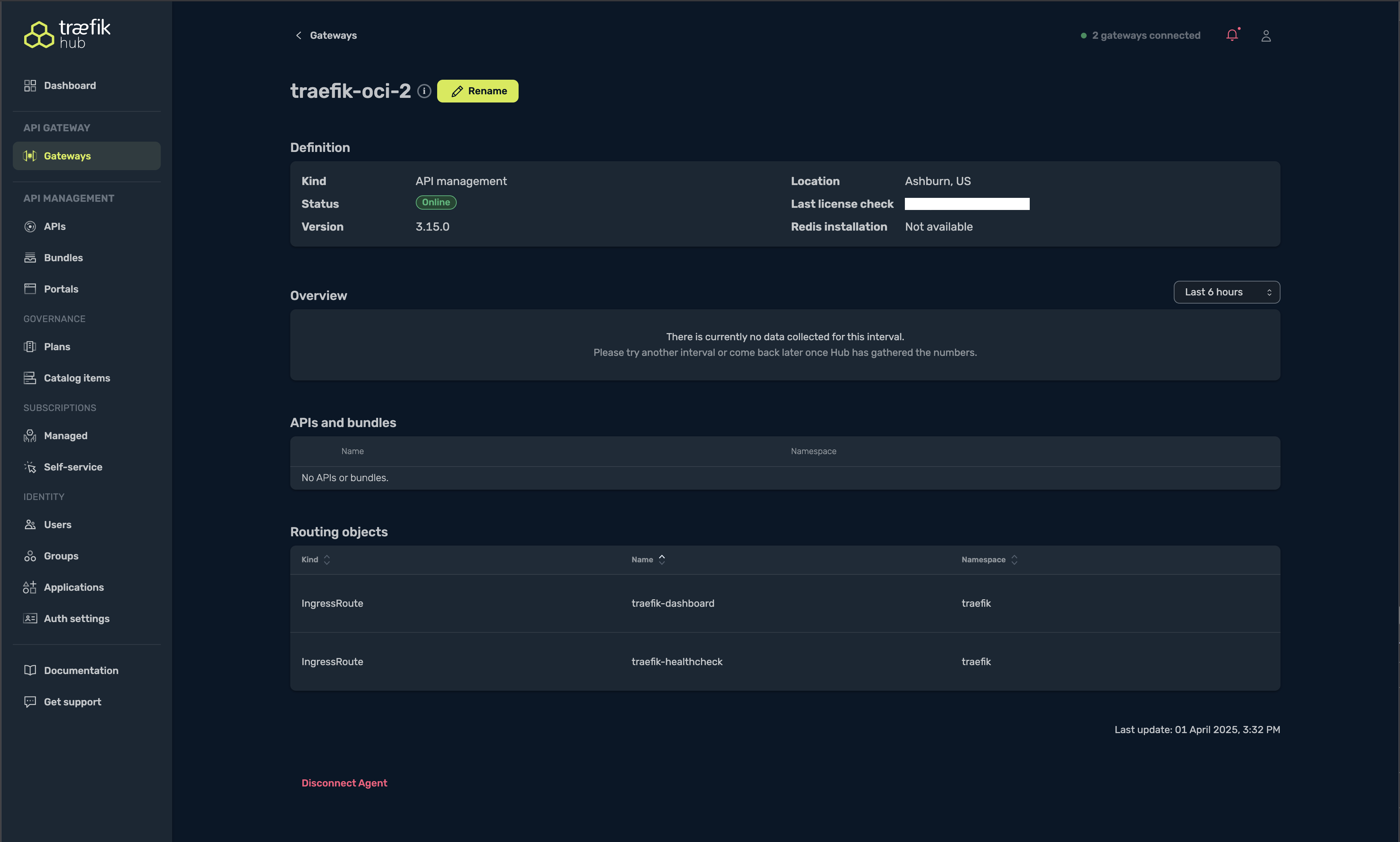Select the traefik-dashboard IngressRoute row
Image resolution: width=1400 pixels, height=842 pixels.
tap(673, 603)
